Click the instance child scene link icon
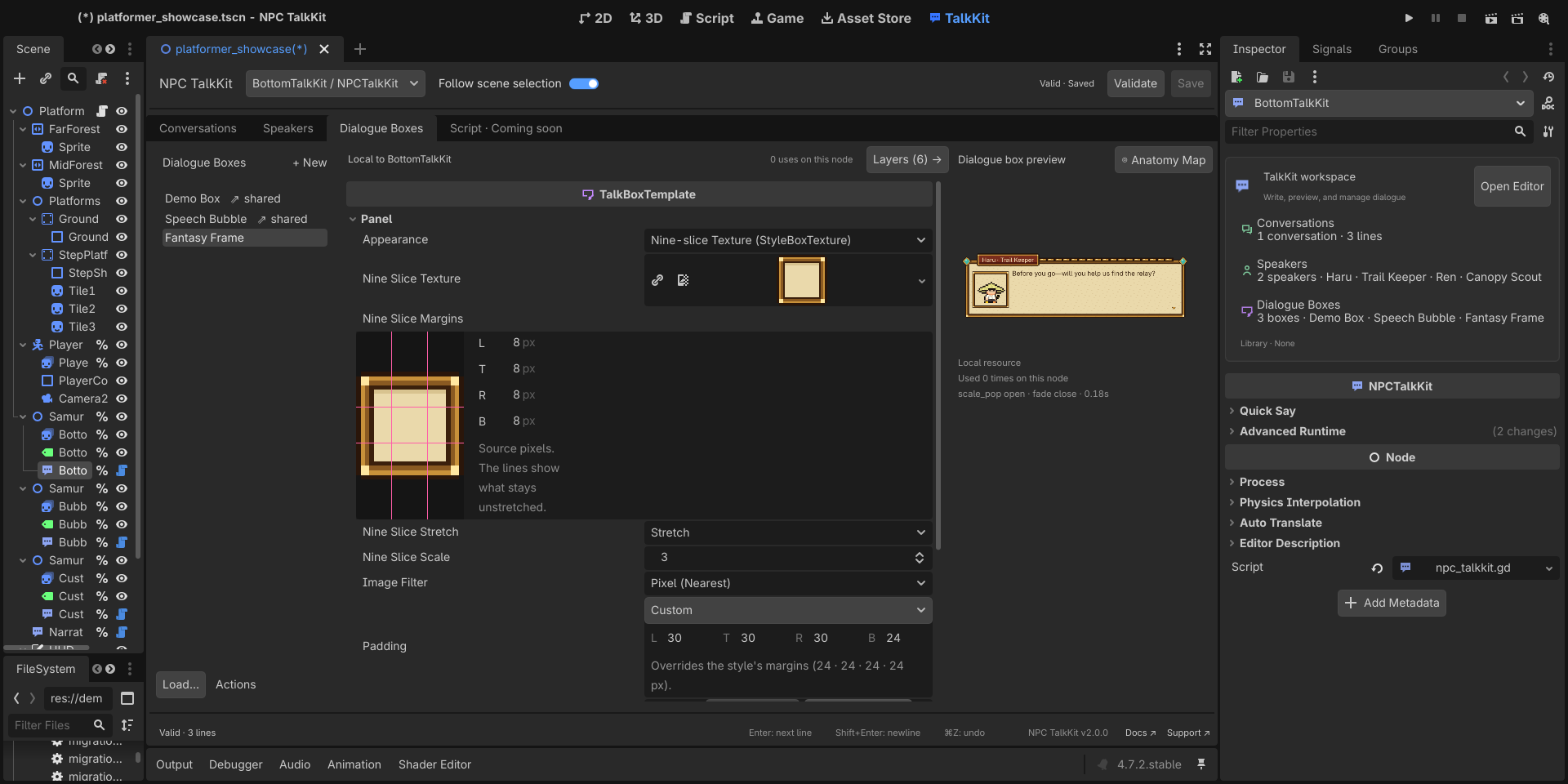 pyautogui.click(x=46, y=78)
